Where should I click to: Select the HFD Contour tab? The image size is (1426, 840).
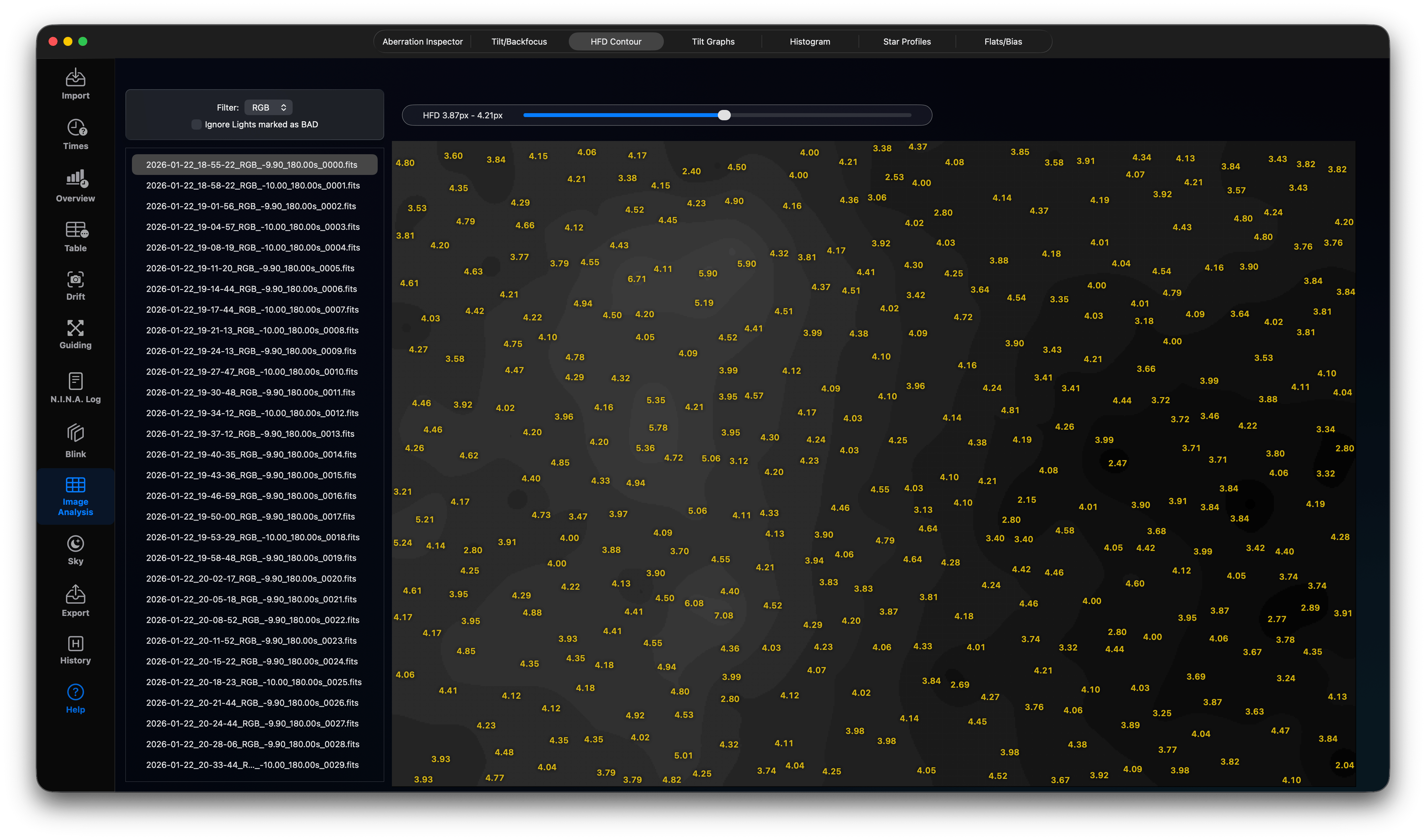click(x=616, y=41)
